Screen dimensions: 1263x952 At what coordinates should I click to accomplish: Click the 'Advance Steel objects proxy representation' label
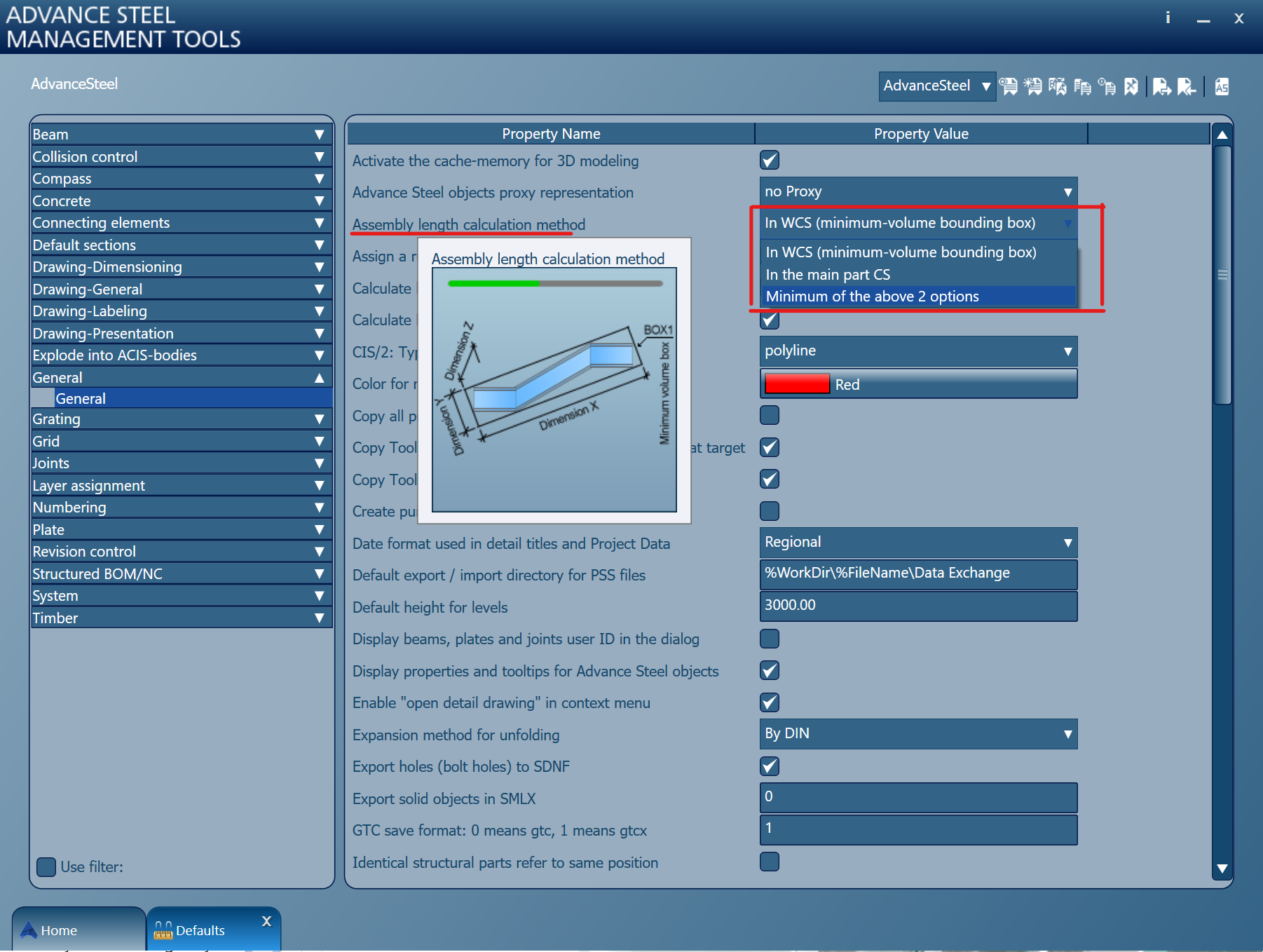click(493, 193)
